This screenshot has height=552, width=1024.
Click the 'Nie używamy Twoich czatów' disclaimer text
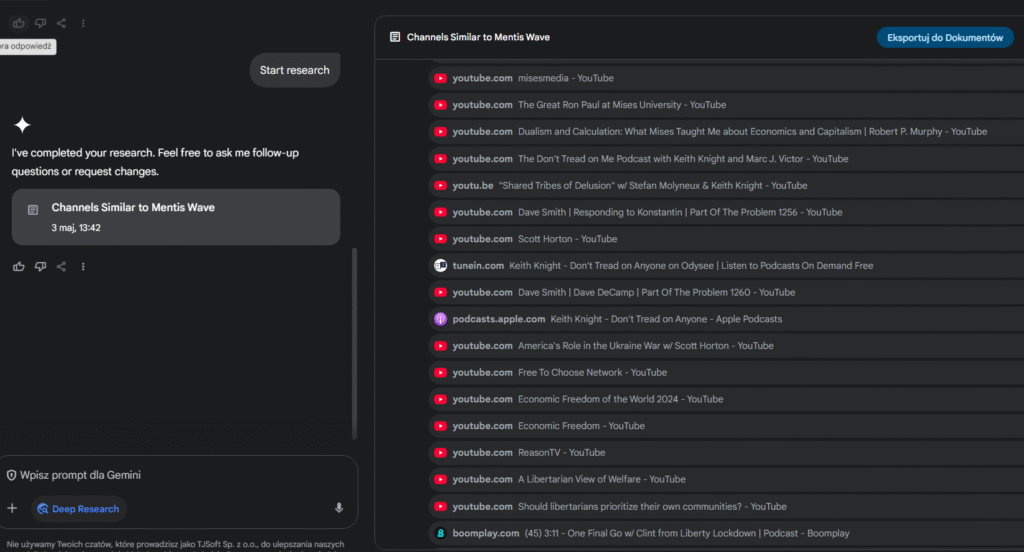pos(175,544)
